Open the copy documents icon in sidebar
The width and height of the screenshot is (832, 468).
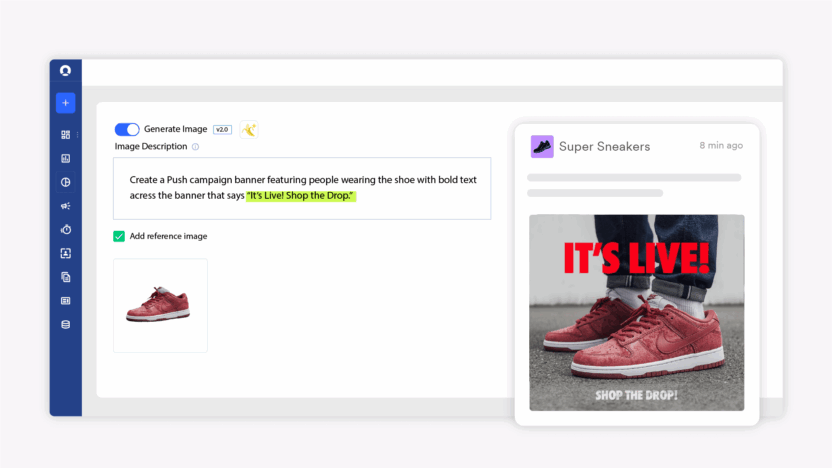pos(65,277)
